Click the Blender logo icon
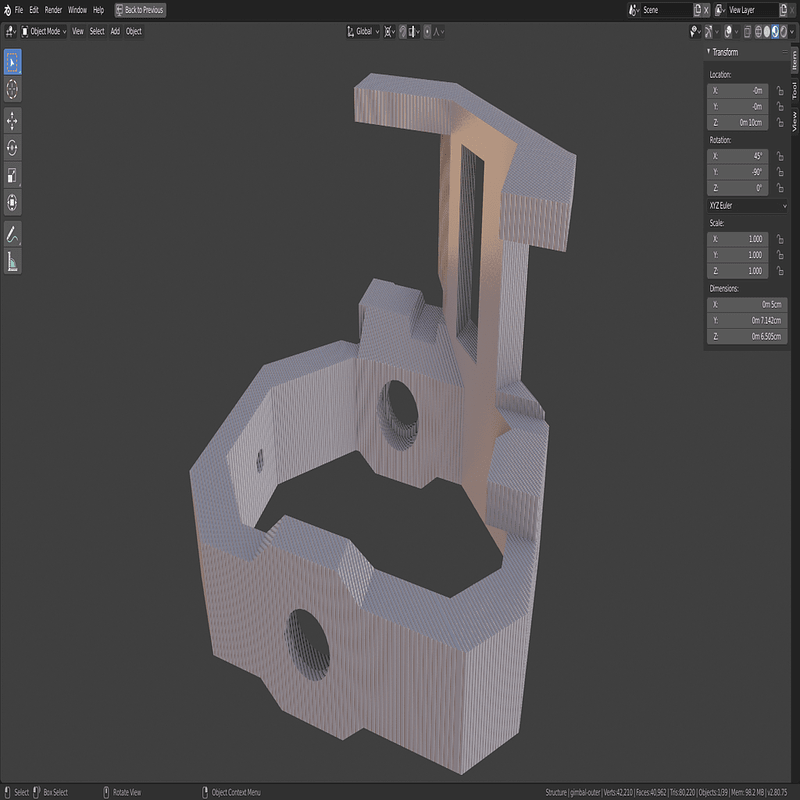800x800 pixels. 7,10
